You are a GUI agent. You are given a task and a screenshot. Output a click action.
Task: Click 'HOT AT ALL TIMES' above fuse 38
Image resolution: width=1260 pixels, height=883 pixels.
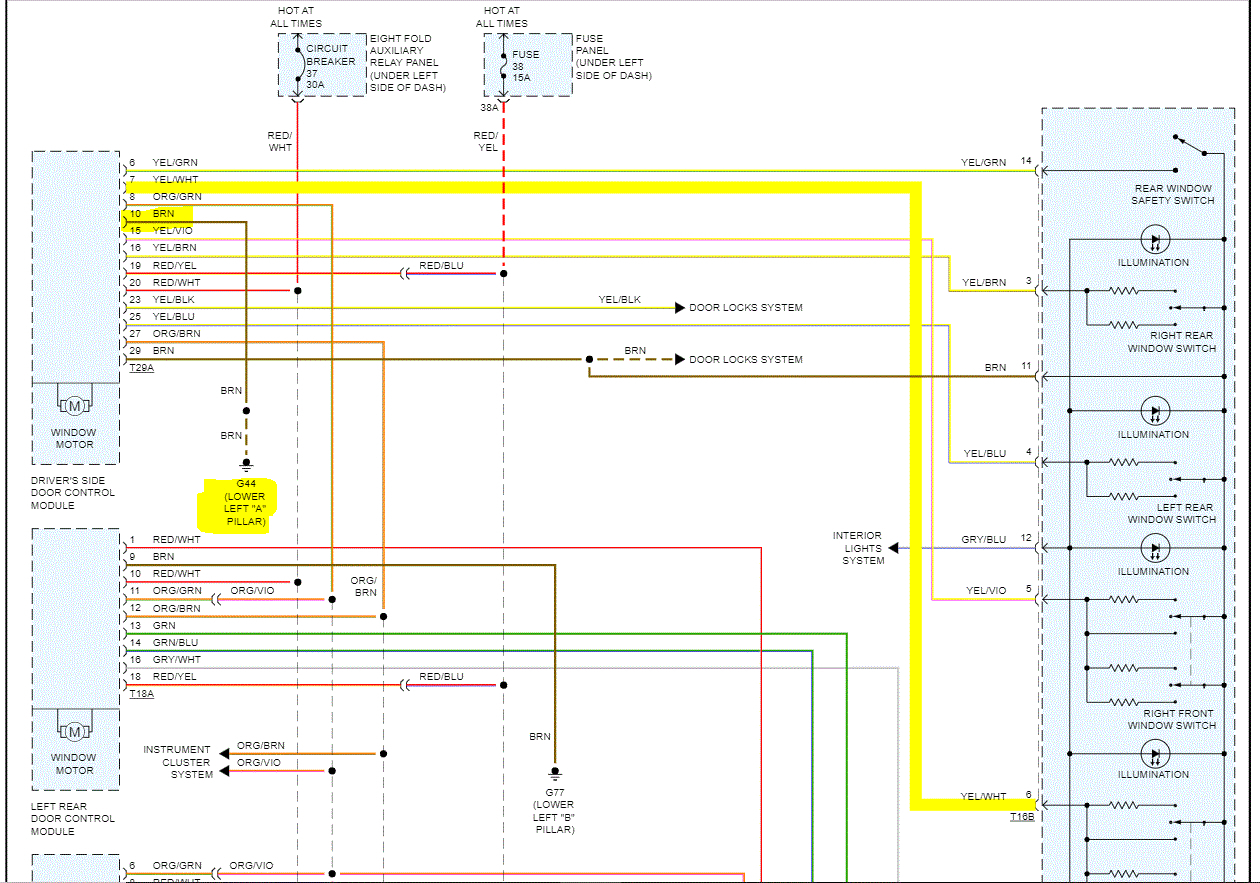[x=501, y=17]
